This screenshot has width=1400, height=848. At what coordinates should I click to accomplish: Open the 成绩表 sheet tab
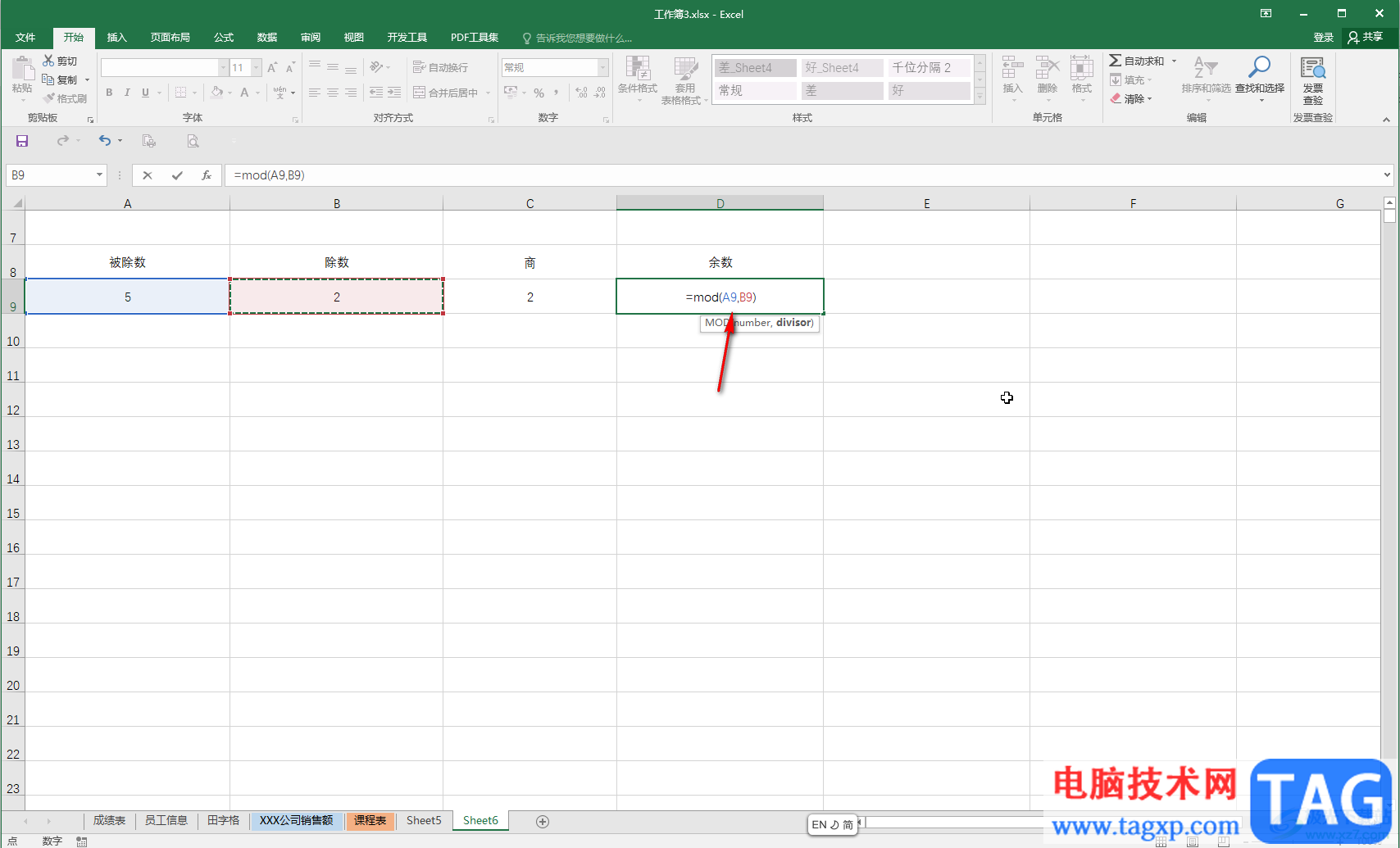[109, 820]
